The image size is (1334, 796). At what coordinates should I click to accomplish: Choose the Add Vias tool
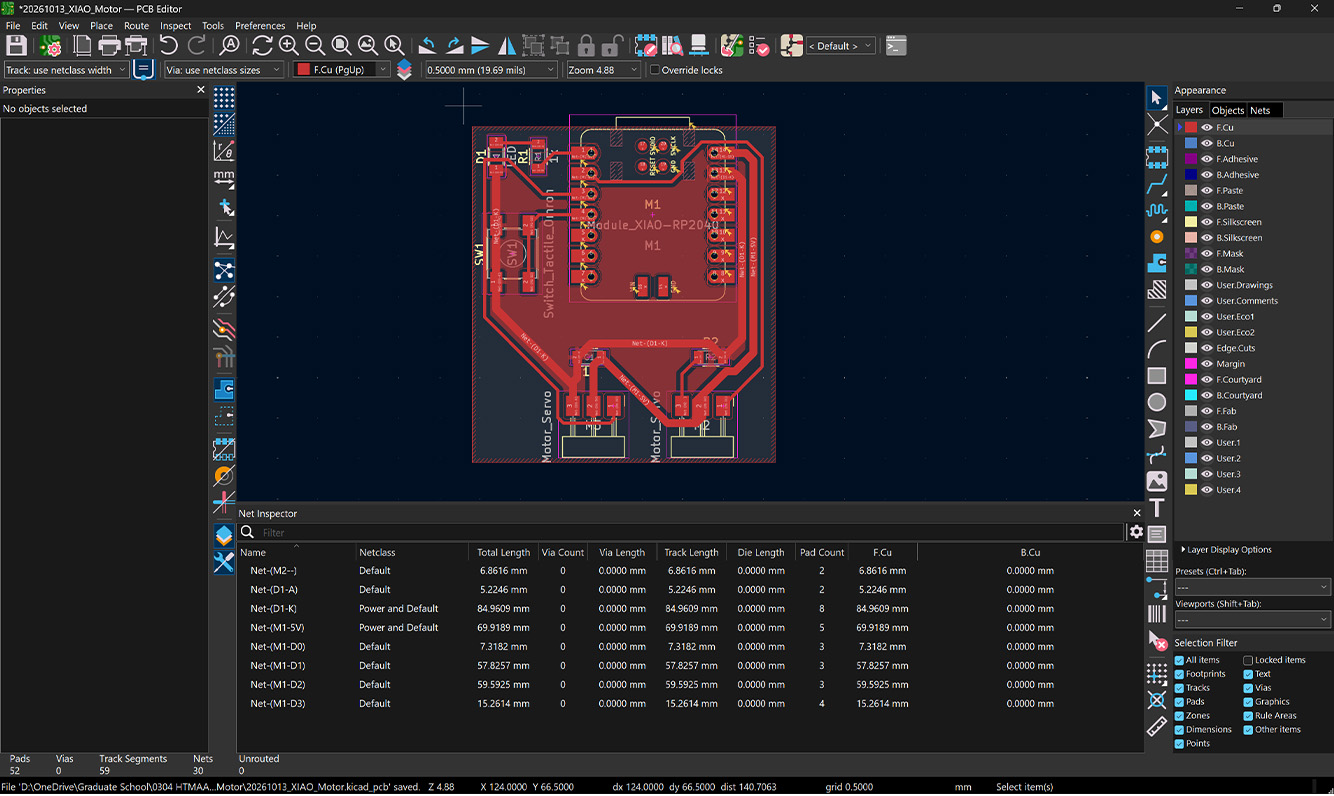point(1157,237)
